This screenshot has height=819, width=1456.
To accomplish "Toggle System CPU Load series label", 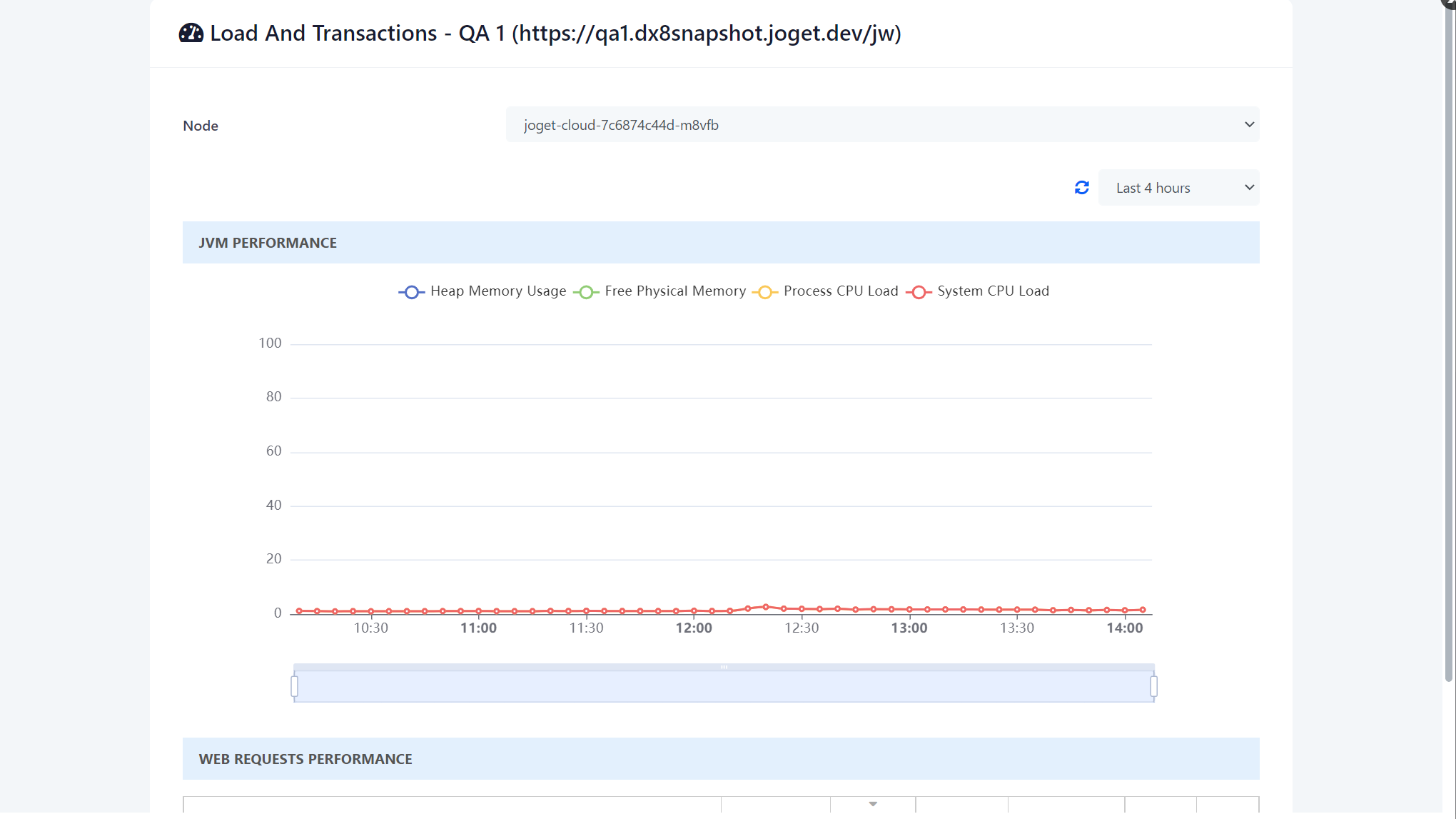I will 993,291.
